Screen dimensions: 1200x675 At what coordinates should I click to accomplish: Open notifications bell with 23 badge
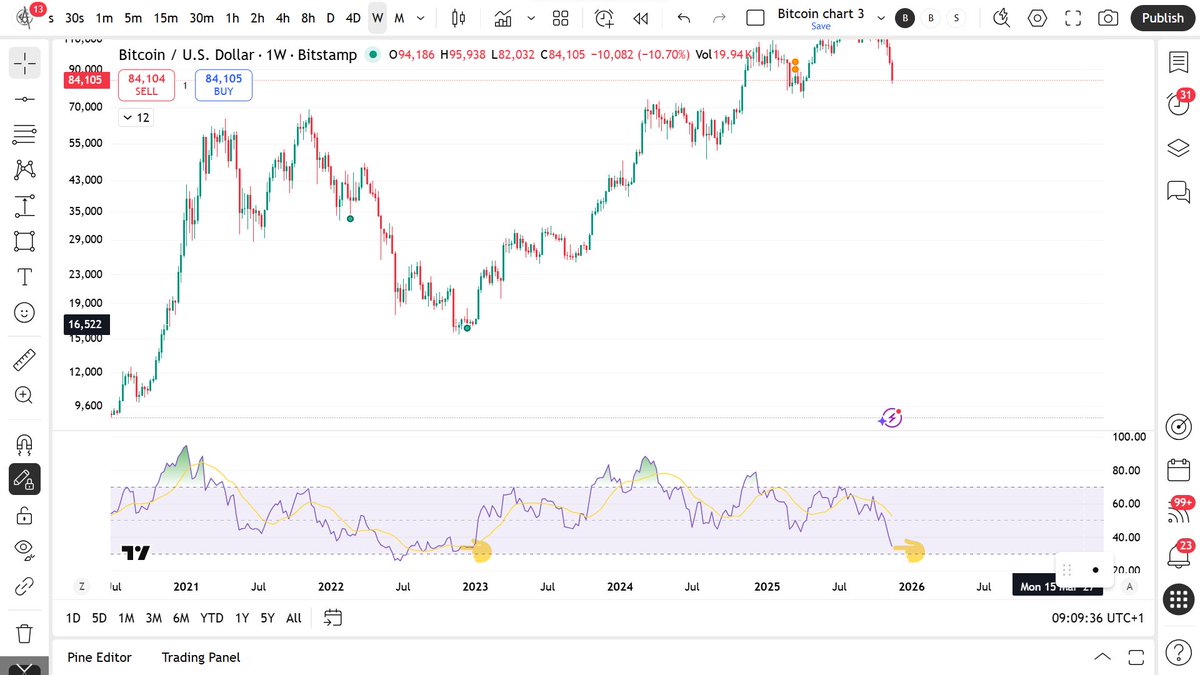tap(1177, 555)
